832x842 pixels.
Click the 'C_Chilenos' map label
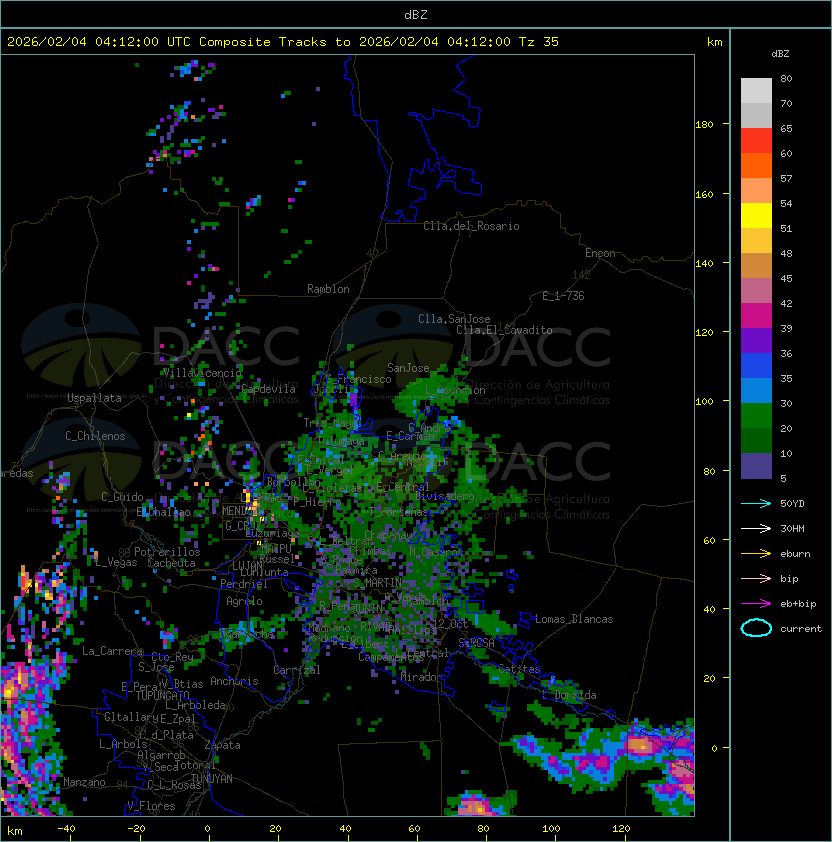[95, 436]
